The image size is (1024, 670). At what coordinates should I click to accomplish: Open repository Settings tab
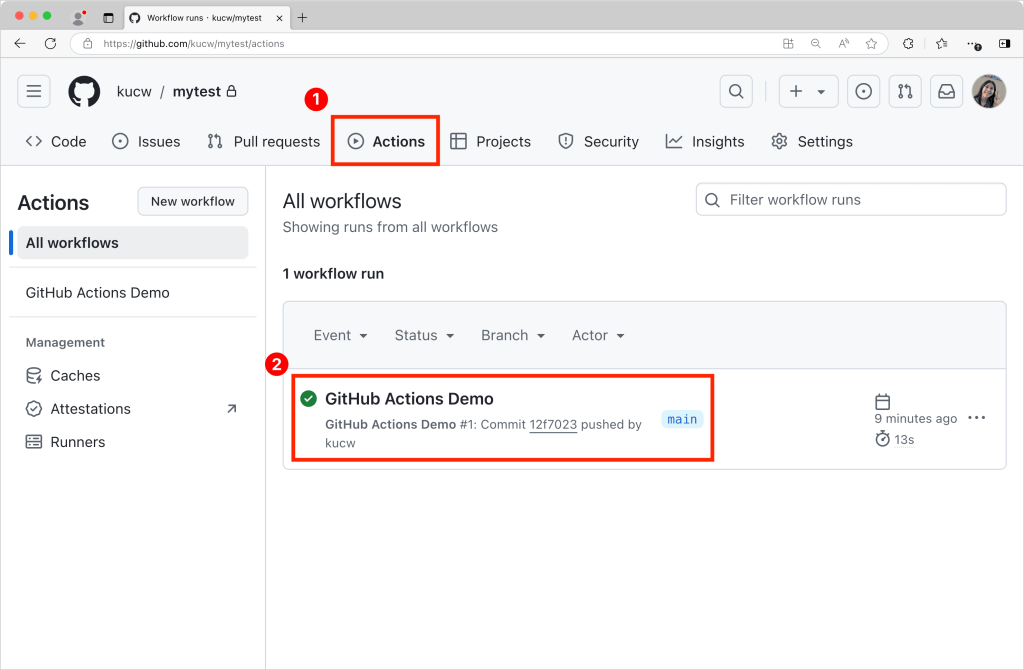click(812, 142)
